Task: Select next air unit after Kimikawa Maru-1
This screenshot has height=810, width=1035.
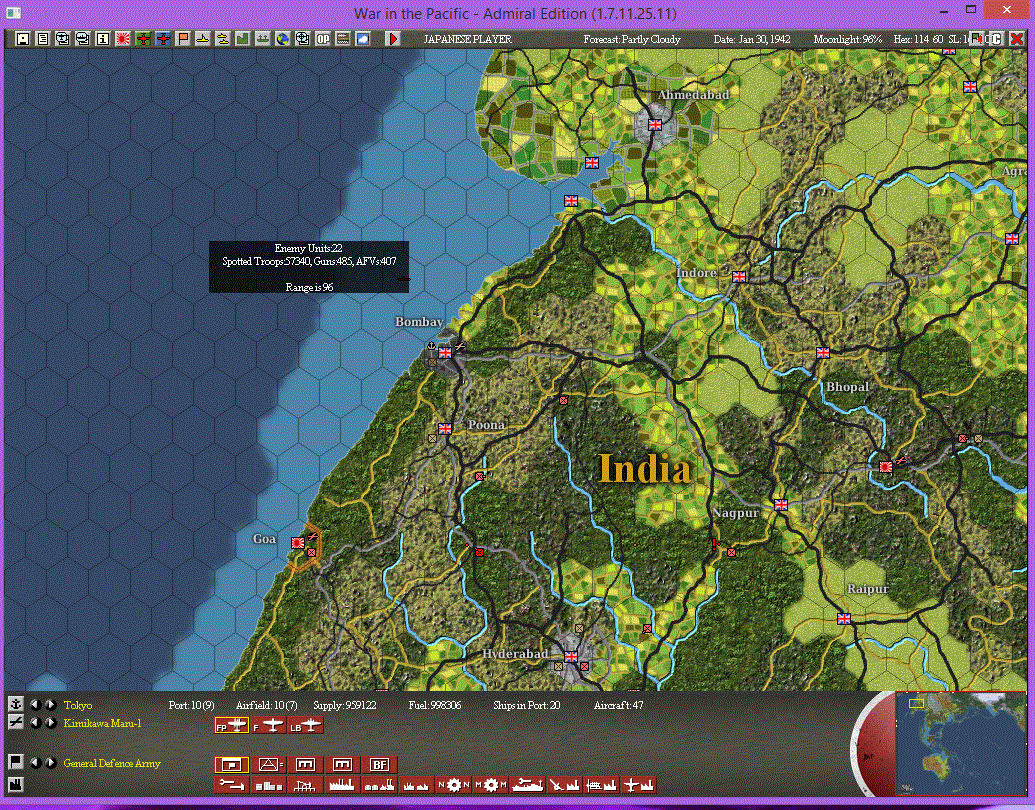Action: [x=50, y=723]
